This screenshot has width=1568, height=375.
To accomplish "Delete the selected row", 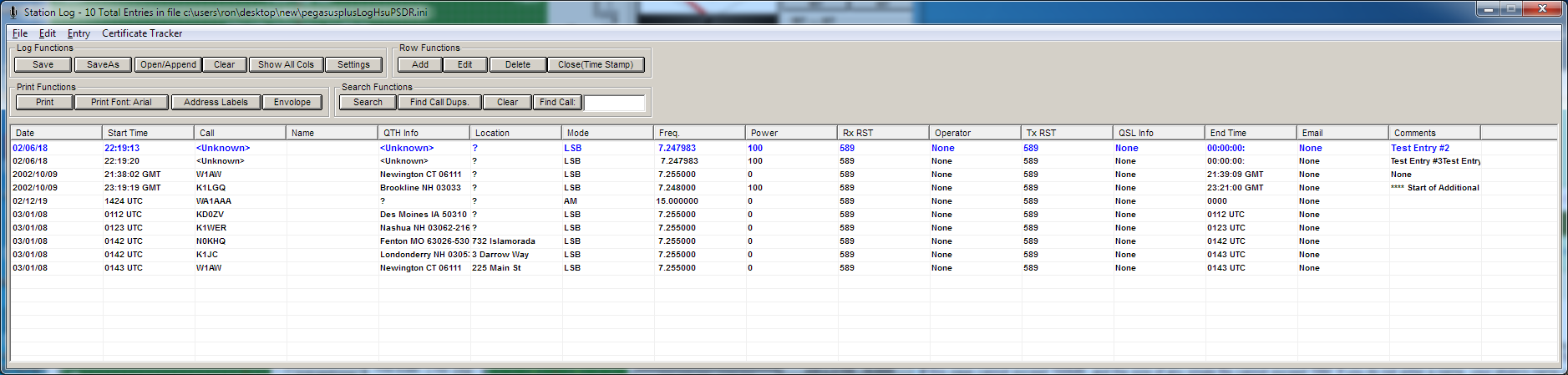I will pos(517,64).
